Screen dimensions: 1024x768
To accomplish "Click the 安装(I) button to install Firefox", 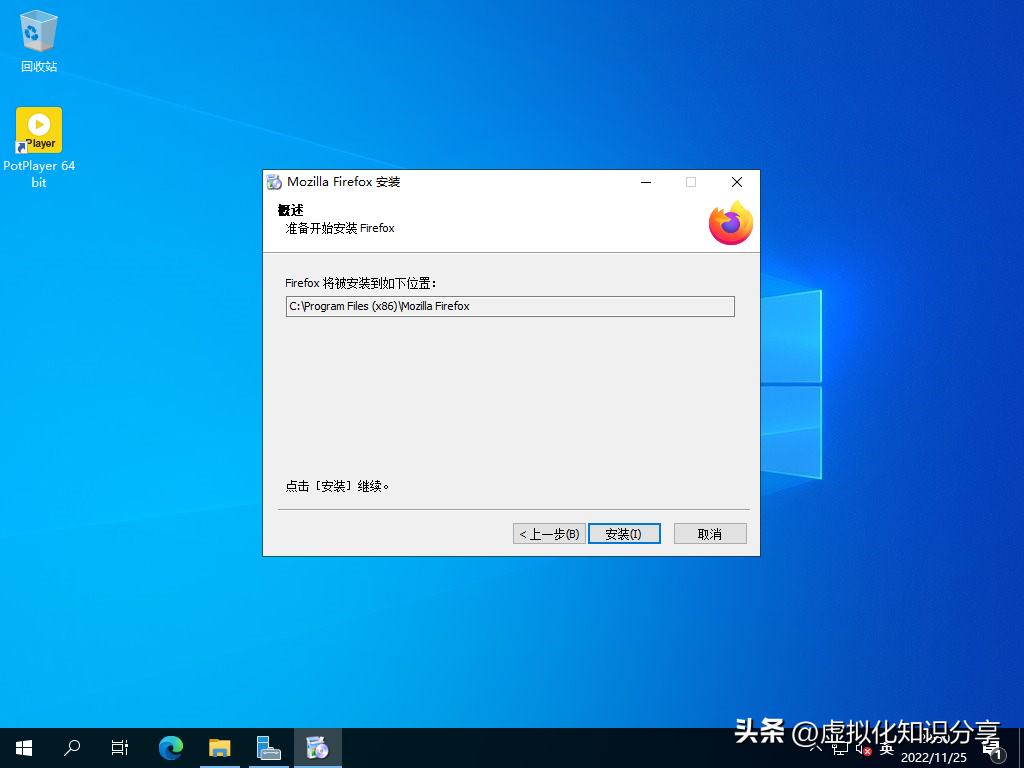I will (x=624, y=533).
